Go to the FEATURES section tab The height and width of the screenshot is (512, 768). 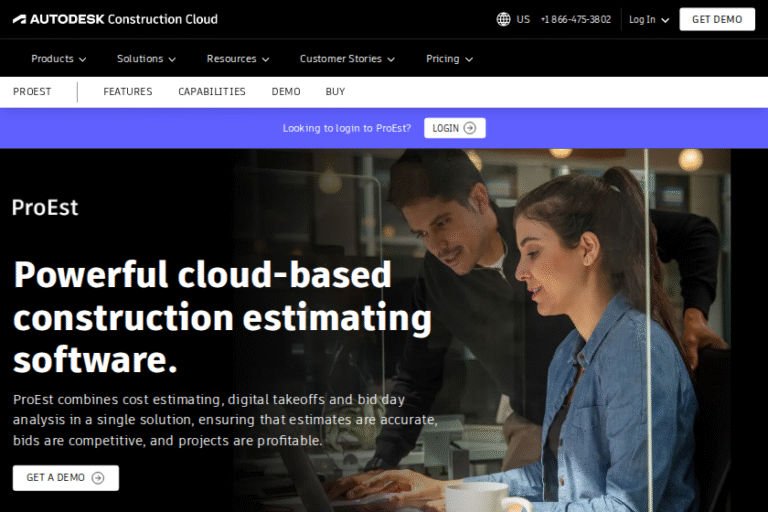point(128,92)
